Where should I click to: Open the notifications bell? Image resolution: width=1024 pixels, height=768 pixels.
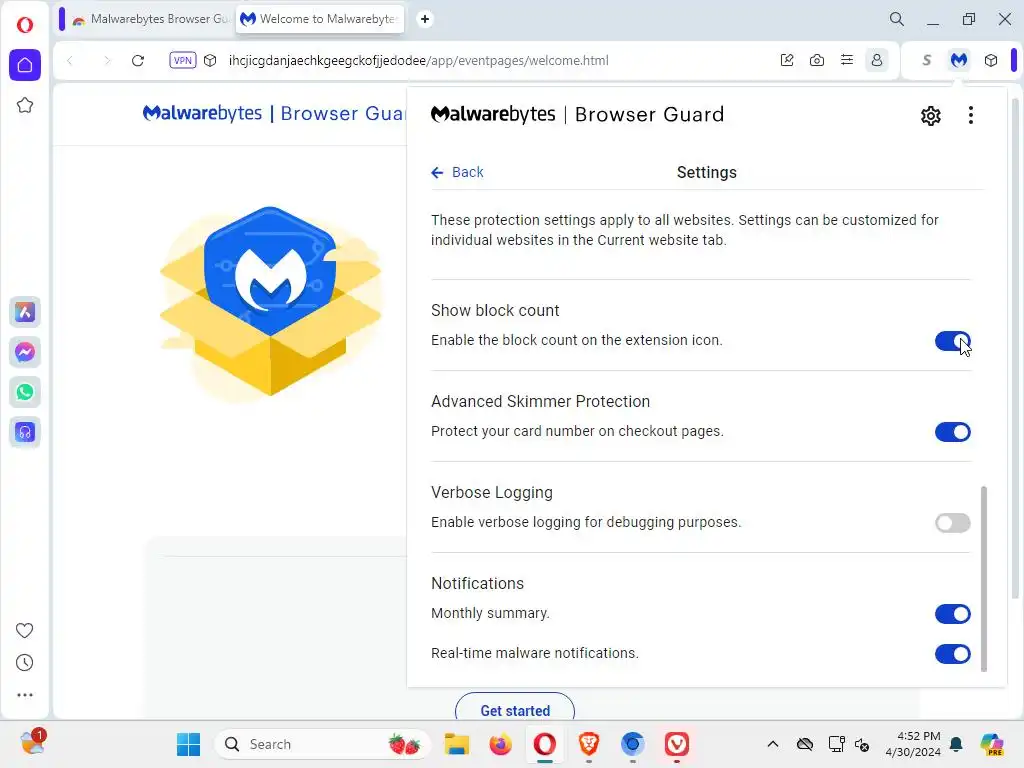tap(956, 744)
